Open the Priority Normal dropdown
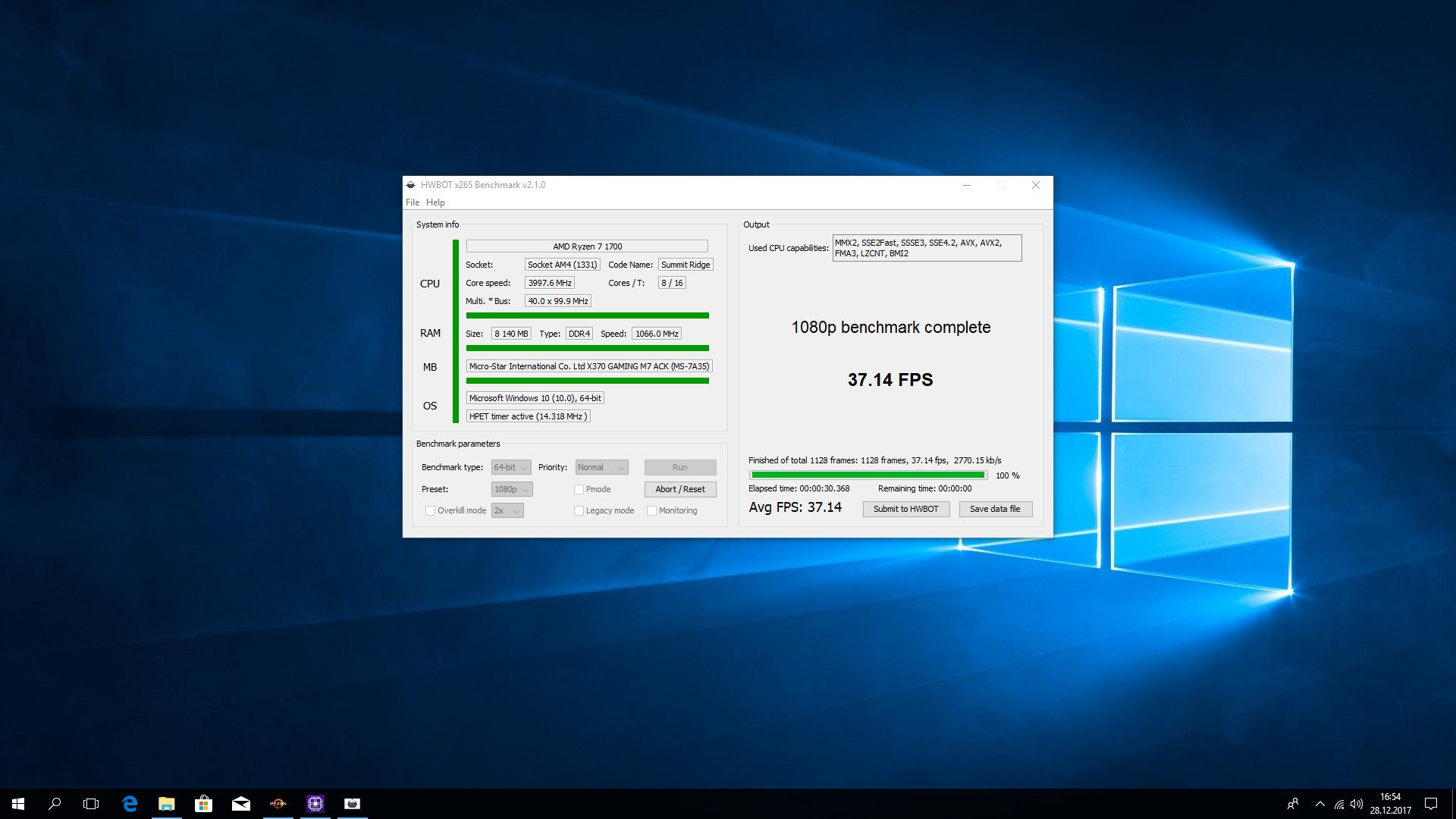This screenshot has width=1456, height=819. tap(601, 467)
